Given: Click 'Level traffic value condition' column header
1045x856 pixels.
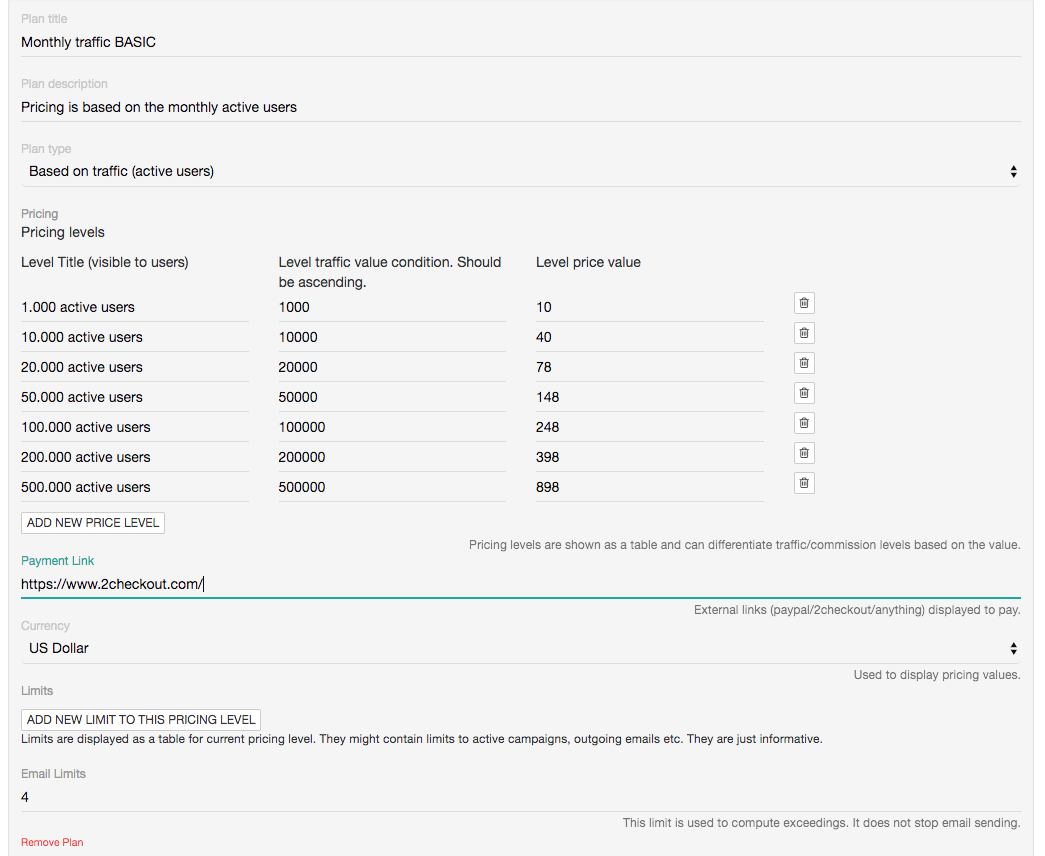Looking at the screenshot, I should 390,272.
